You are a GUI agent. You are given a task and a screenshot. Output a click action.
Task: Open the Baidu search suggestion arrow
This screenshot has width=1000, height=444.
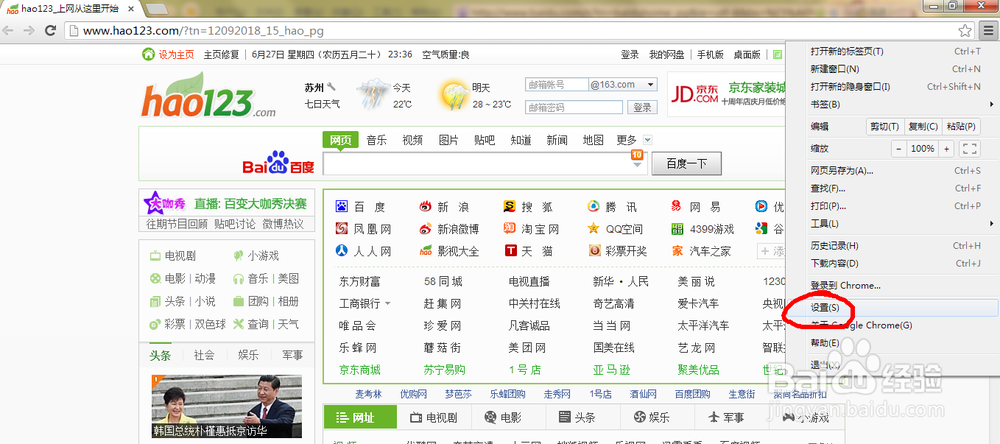[x=637, y=165]
